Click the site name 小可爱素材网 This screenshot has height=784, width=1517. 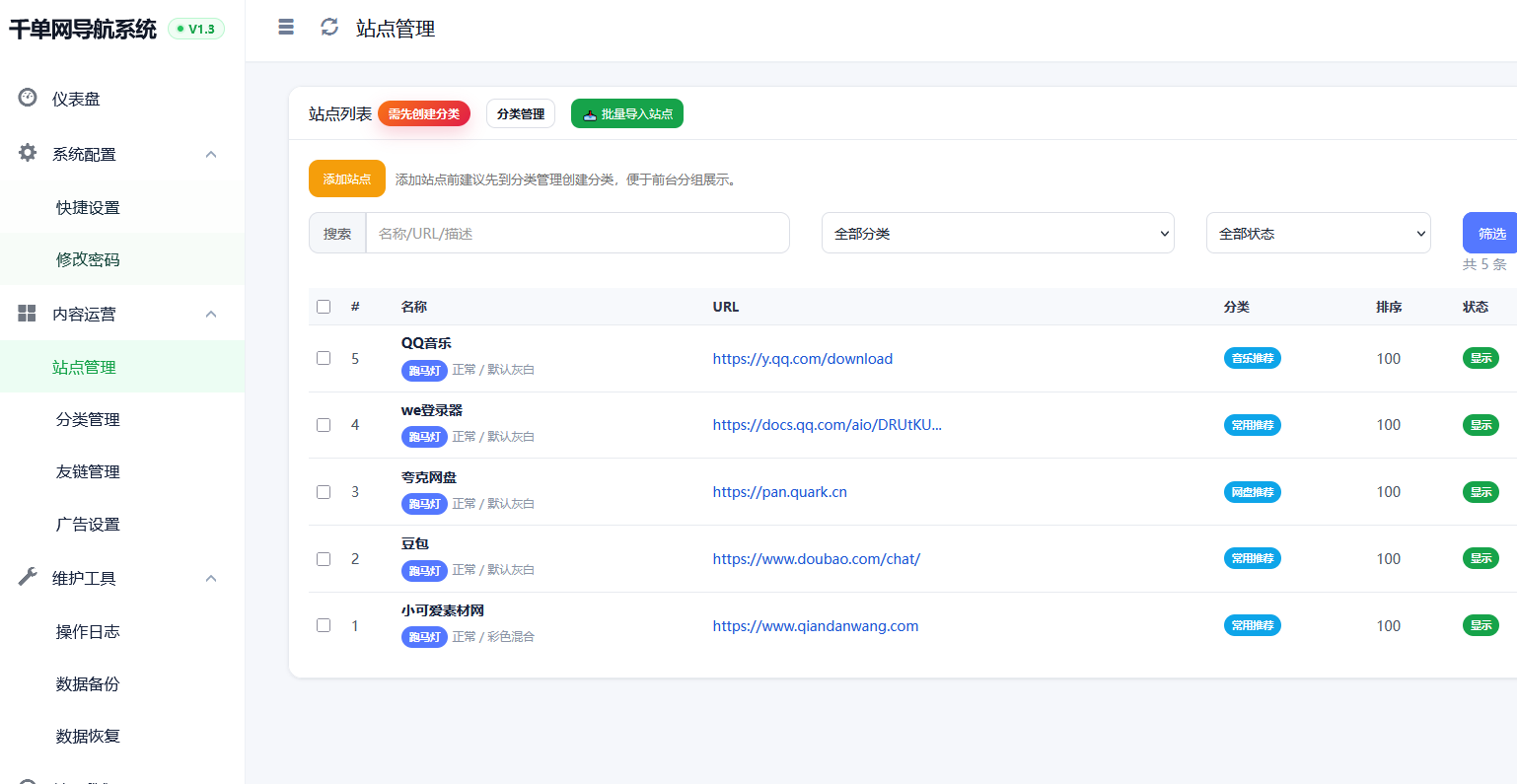click(x=443, y=610)
